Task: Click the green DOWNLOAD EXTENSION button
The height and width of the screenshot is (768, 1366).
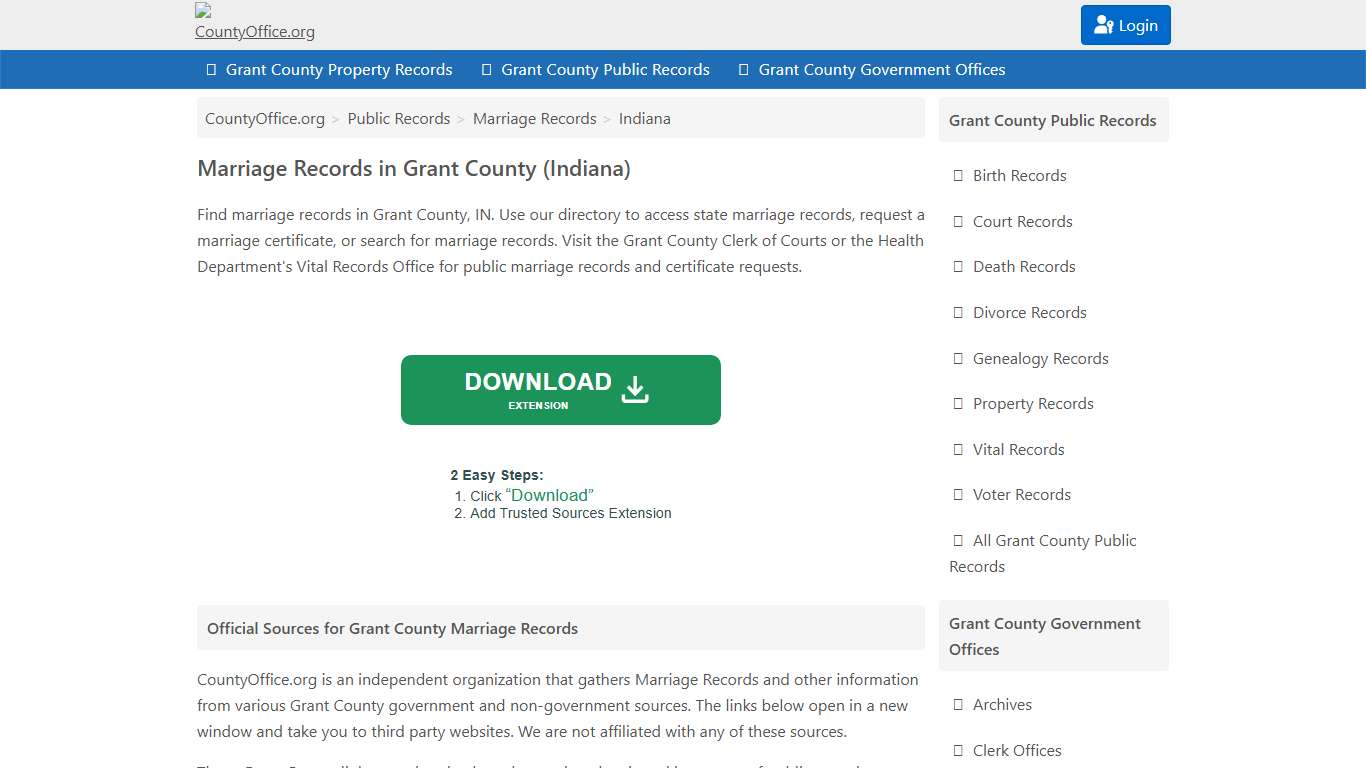Action: 560,389
